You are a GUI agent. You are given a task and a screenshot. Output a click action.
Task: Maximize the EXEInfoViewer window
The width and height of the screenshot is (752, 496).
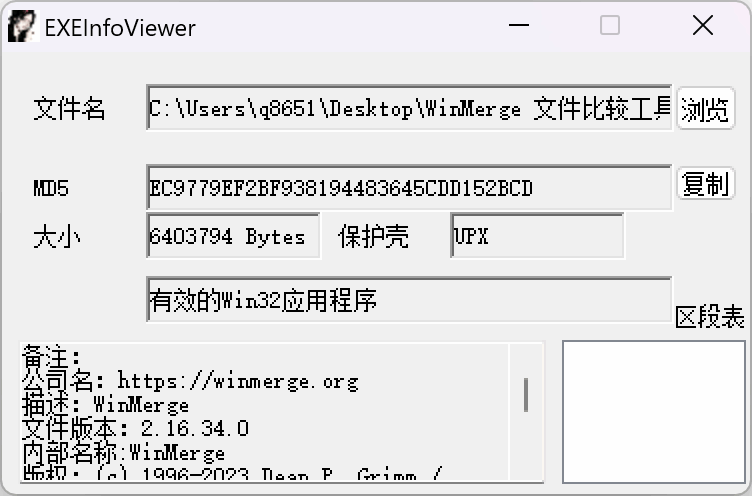click(x=610, y=25)
